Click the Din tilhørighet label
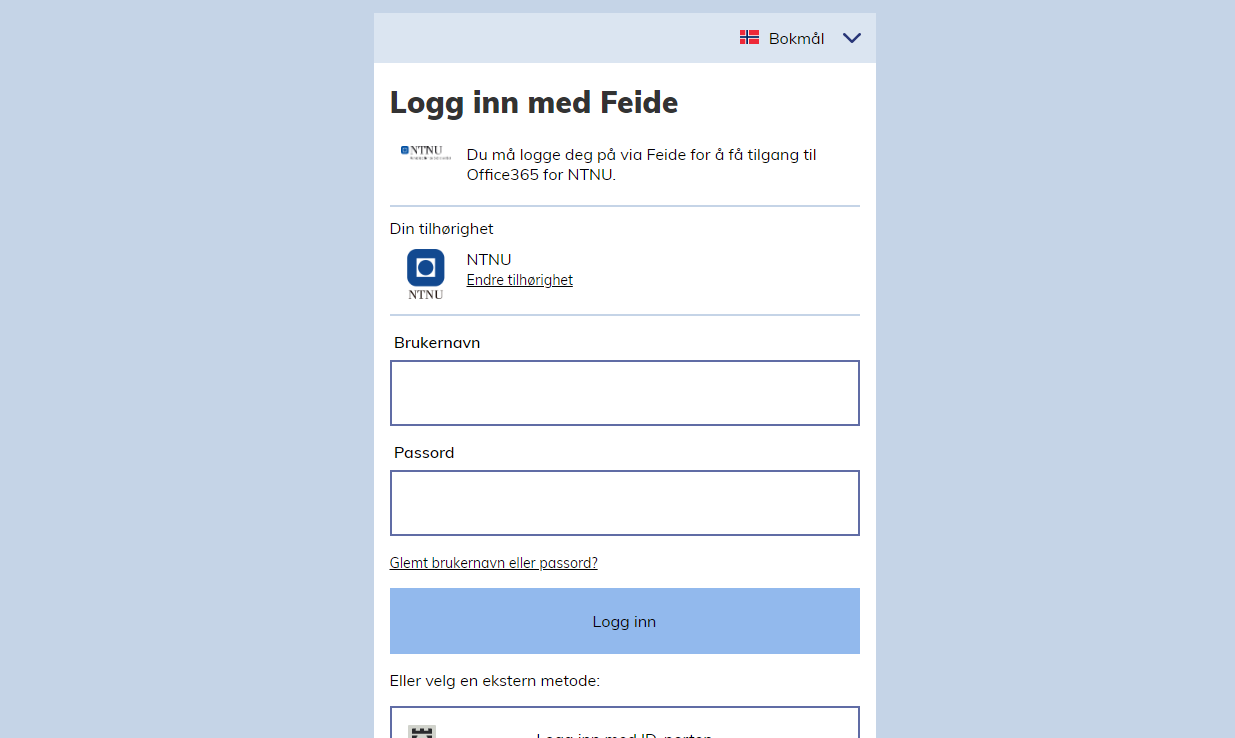The image size is (1235, 738). [x=442, y=229]
